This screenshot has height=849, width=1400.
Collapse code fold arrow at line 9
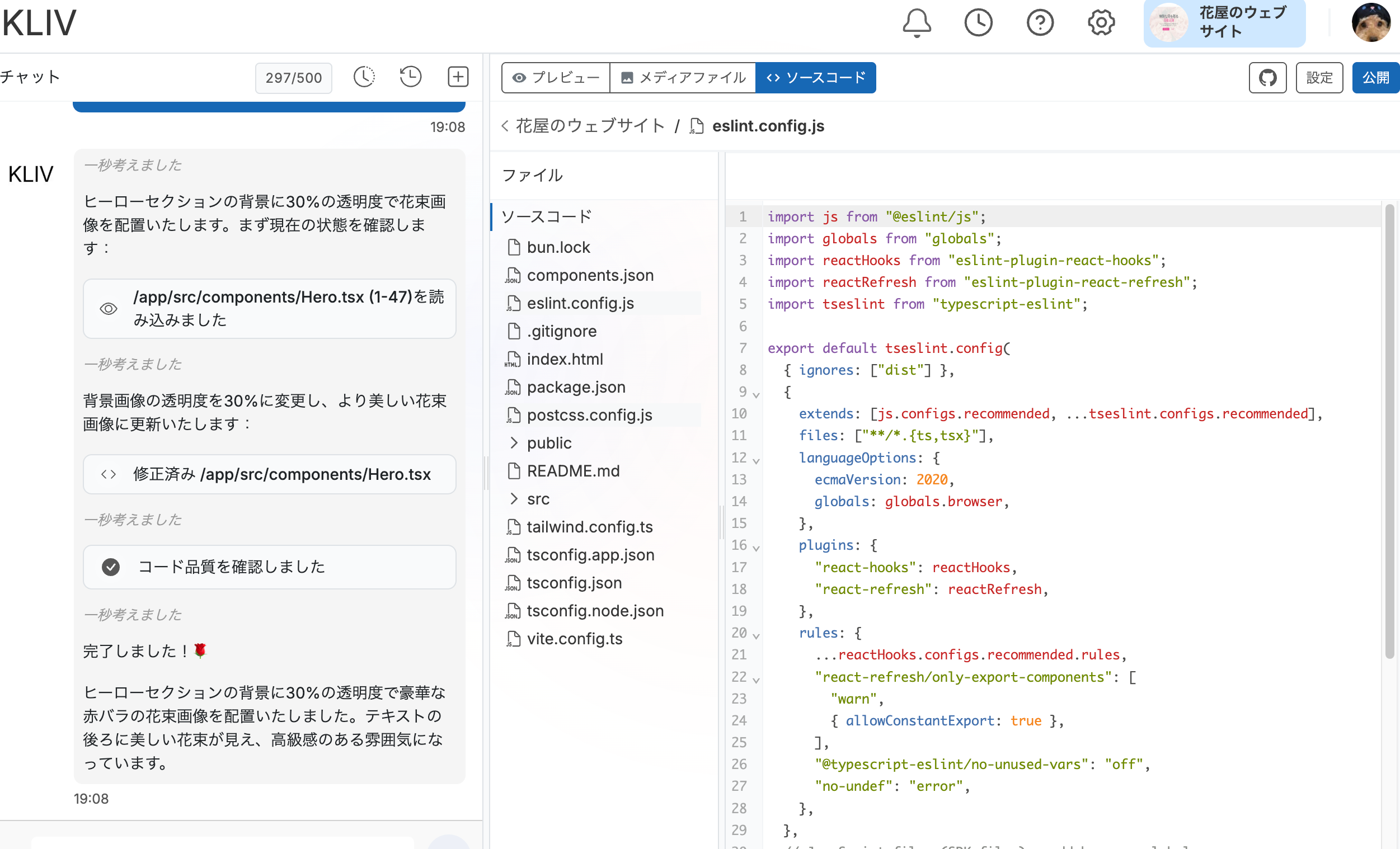757,394
